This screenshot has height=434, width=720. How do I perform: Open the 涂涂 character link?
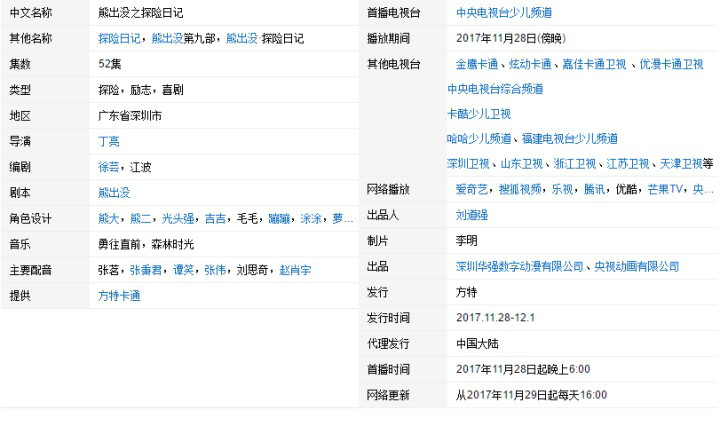[311, 219]
